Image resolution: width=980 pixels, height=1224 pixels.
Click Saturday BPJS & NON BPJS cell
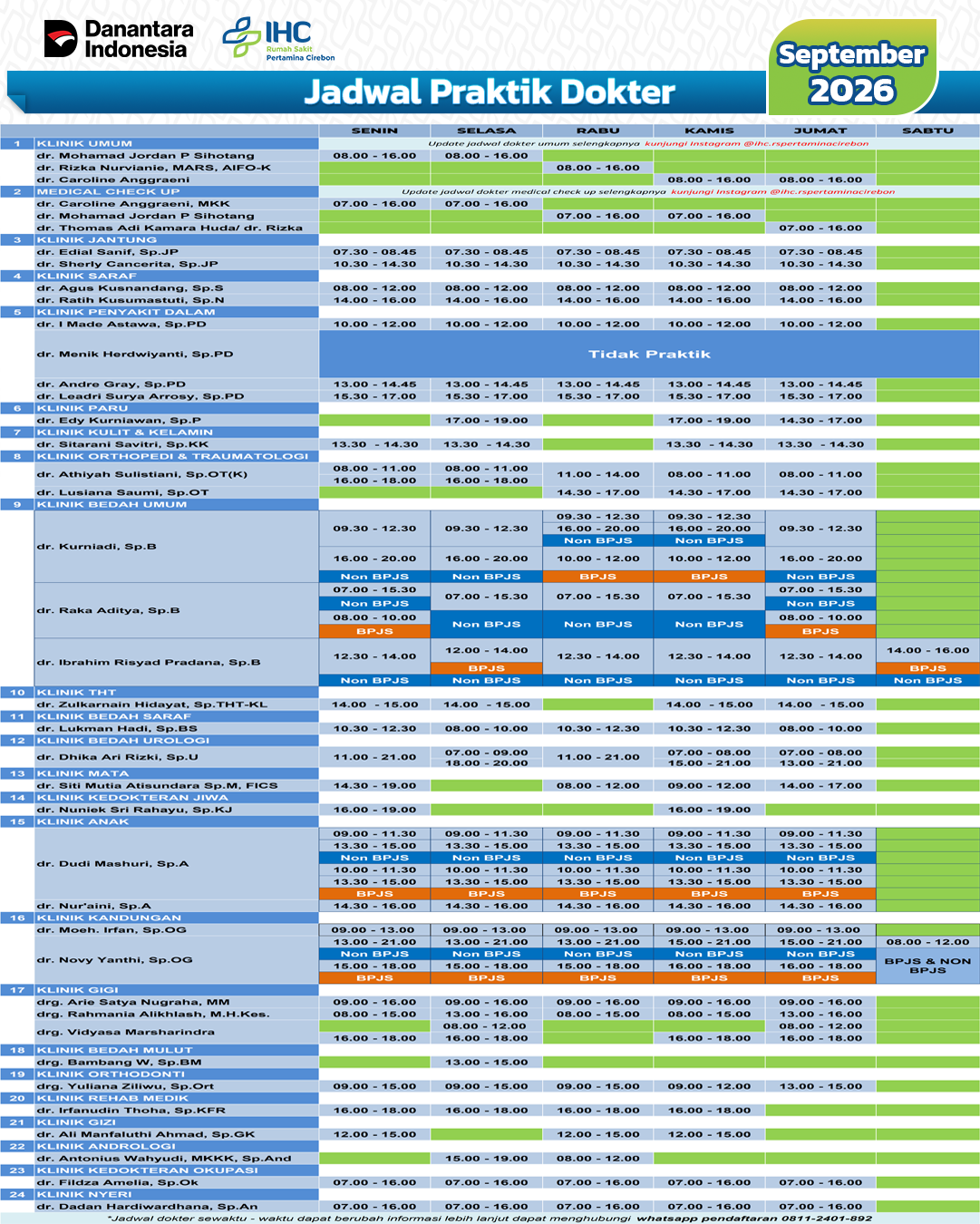coord(927,966)
